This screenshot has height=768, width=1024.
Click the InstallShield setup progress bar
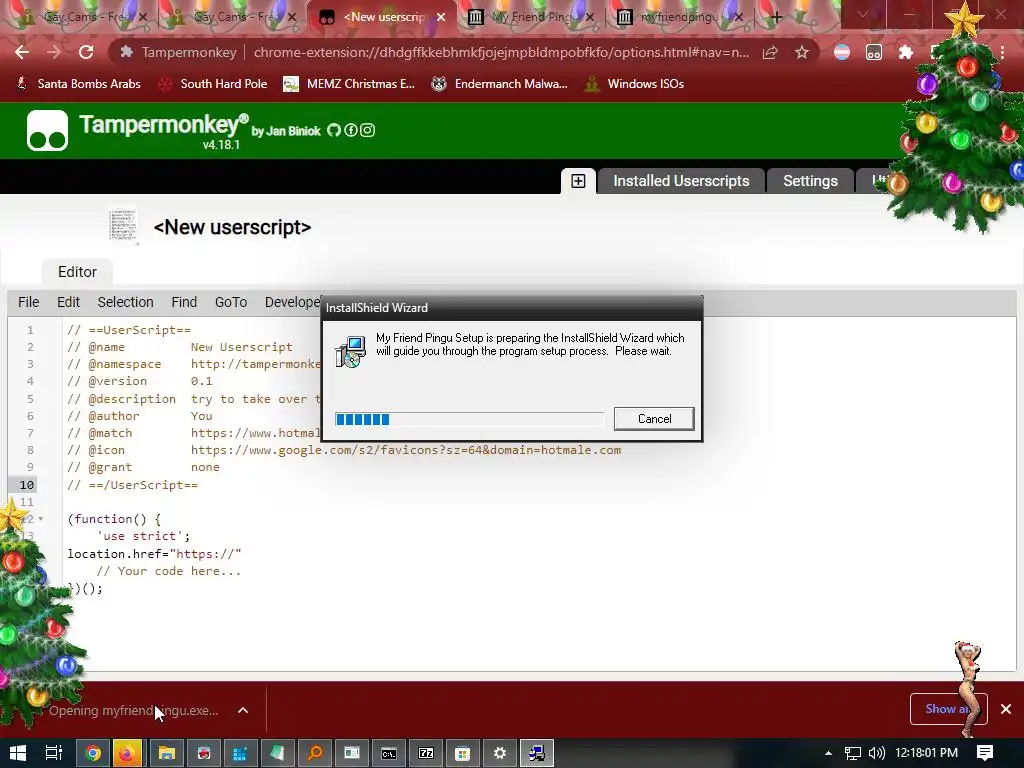(469, 419)
